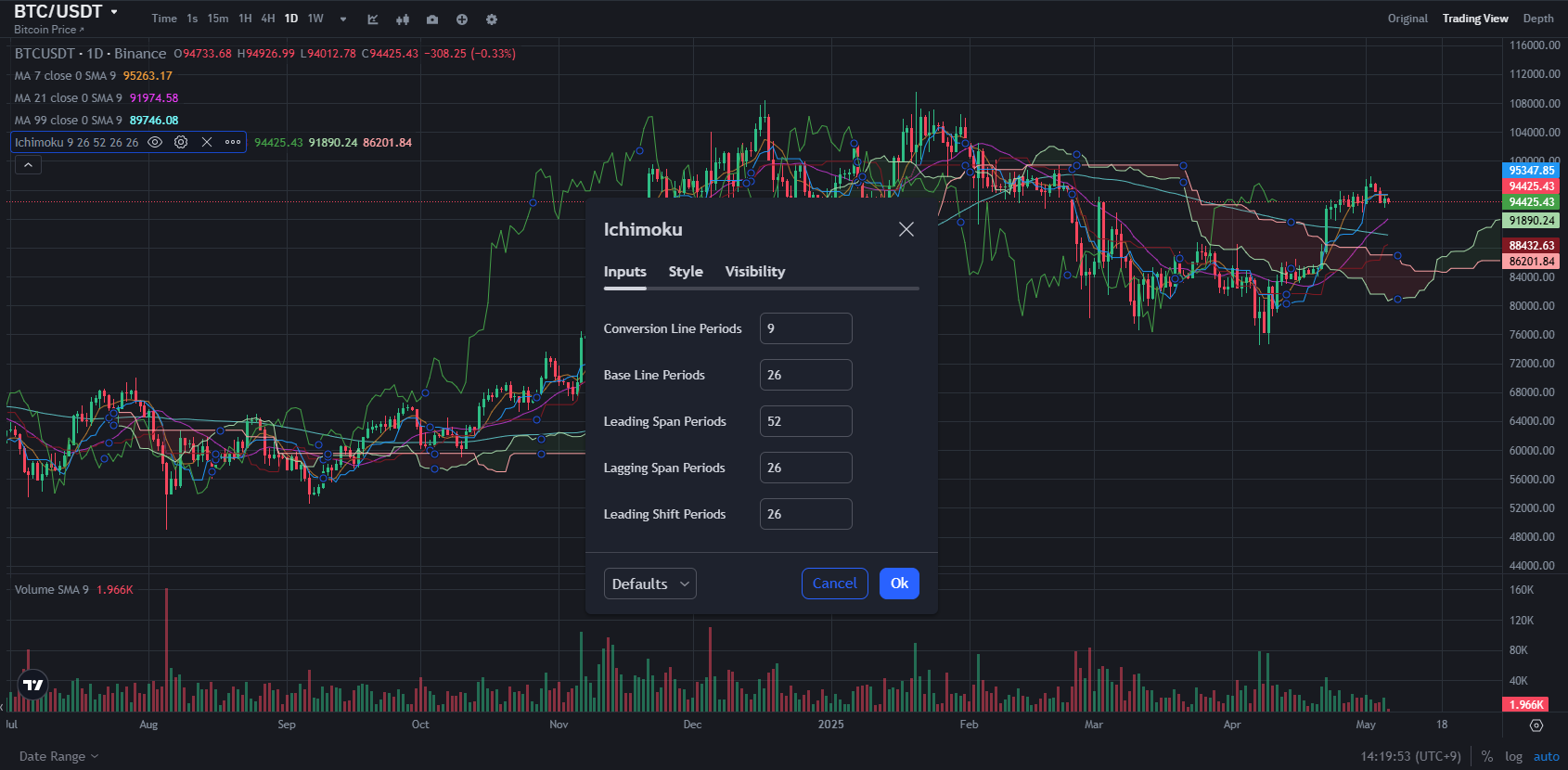Click the MA 21 close indicator legend
Viewport: 1568px width, 770px height.
69,98
